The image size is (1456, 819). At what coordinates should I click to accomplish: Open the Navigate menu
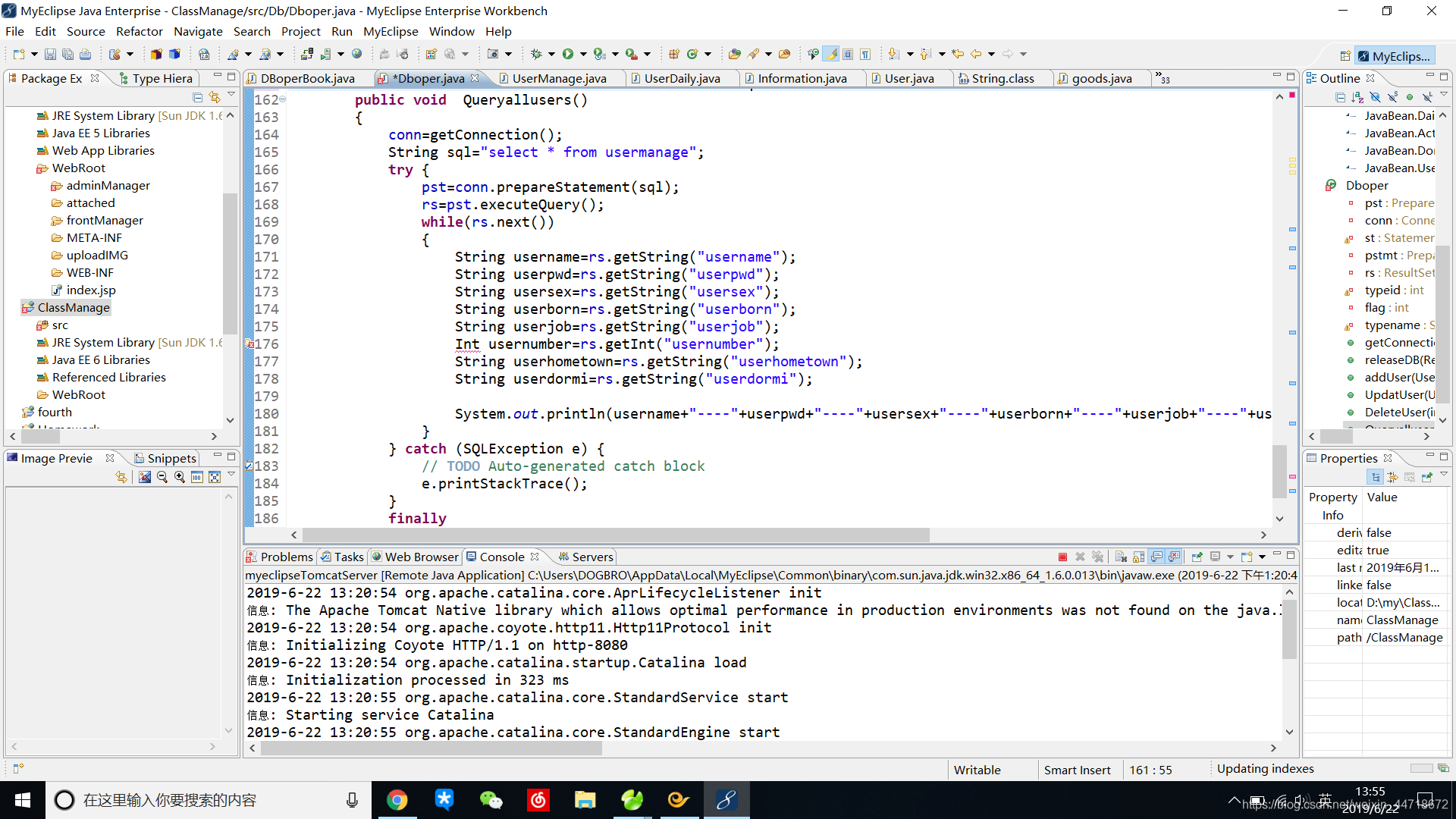(x=198, y=31)
